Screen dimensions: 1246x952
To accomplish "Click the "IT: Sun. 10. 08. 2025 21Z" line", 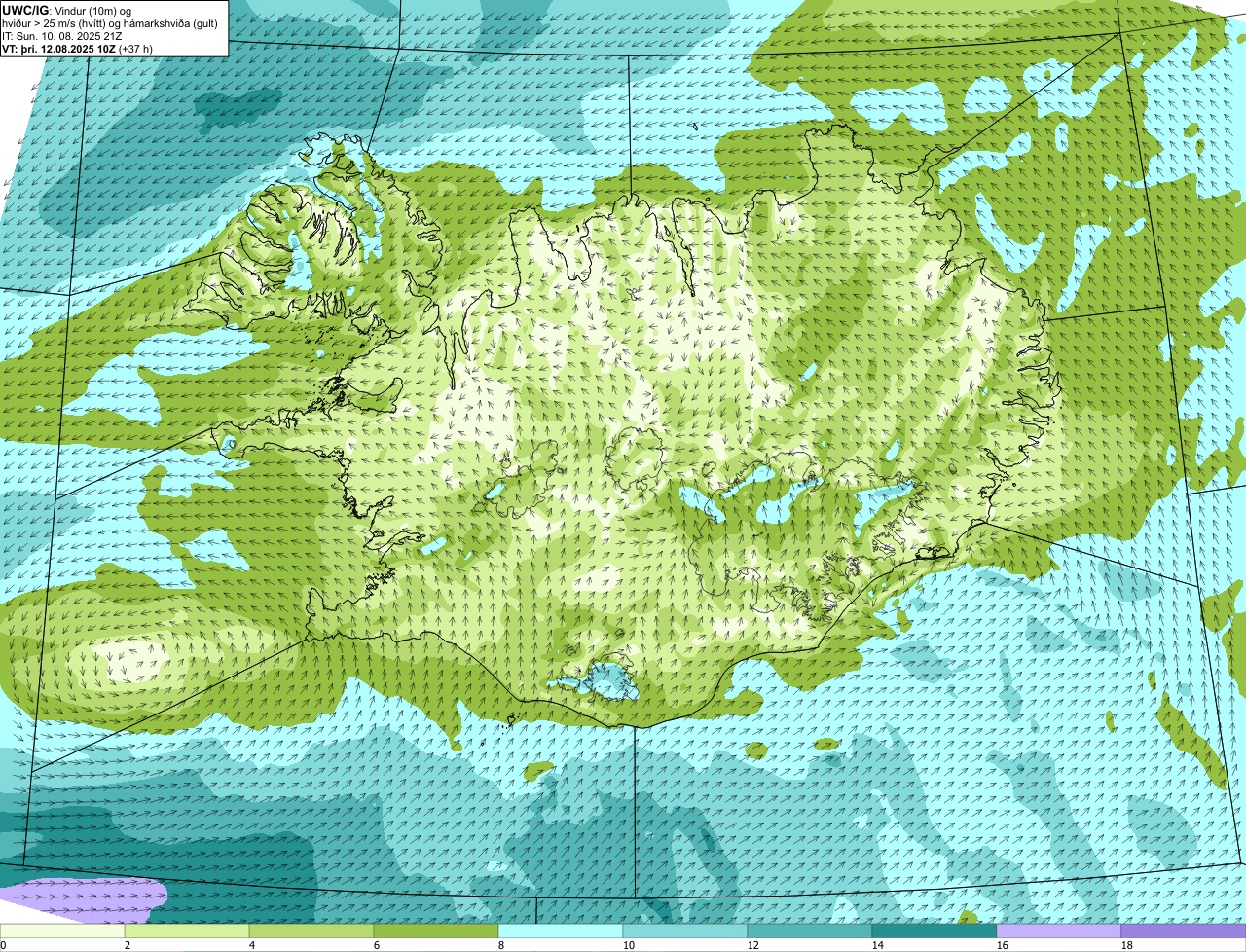I will 62,36.
